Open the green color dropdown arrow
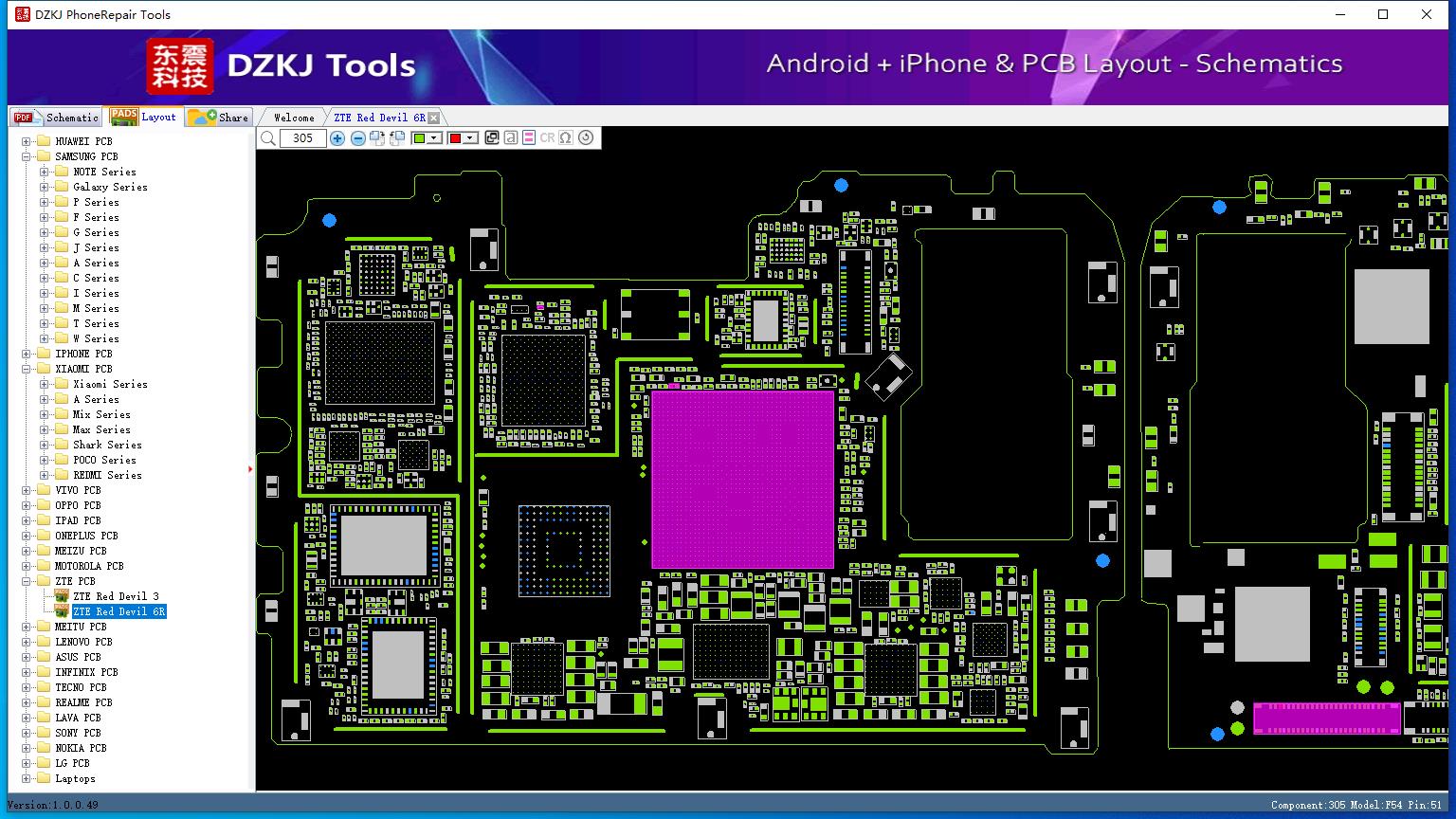1456x819 pixels. (435, 138)
